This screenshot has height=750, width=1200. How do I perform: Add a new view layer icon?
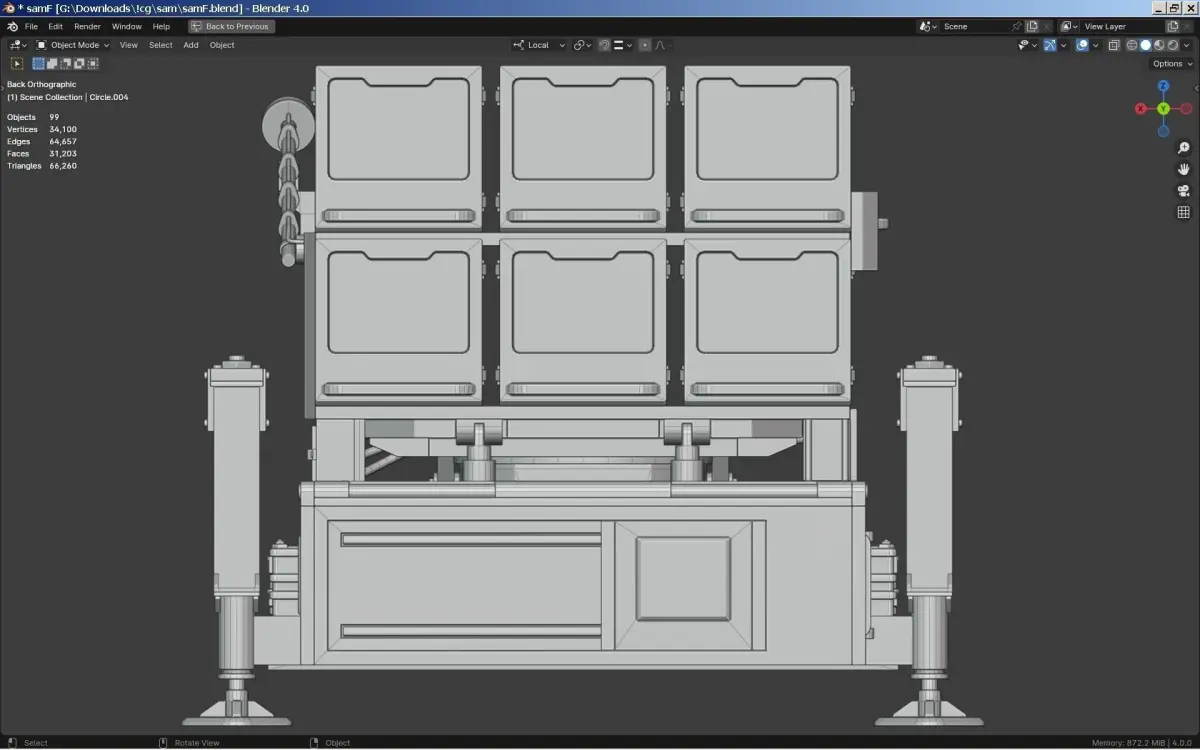pos(1173,26)
